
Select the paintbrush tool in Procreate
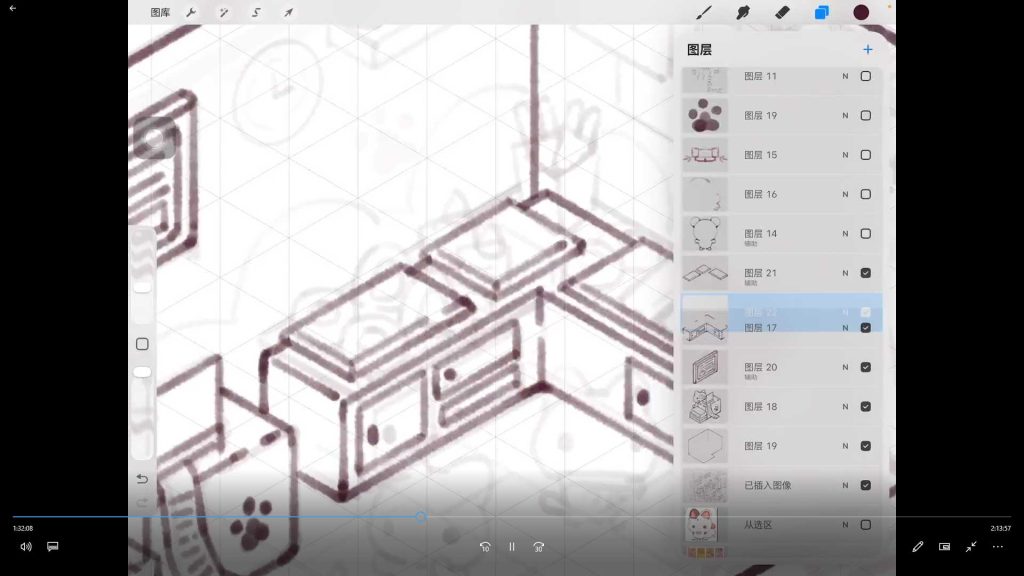pos(703,12)
